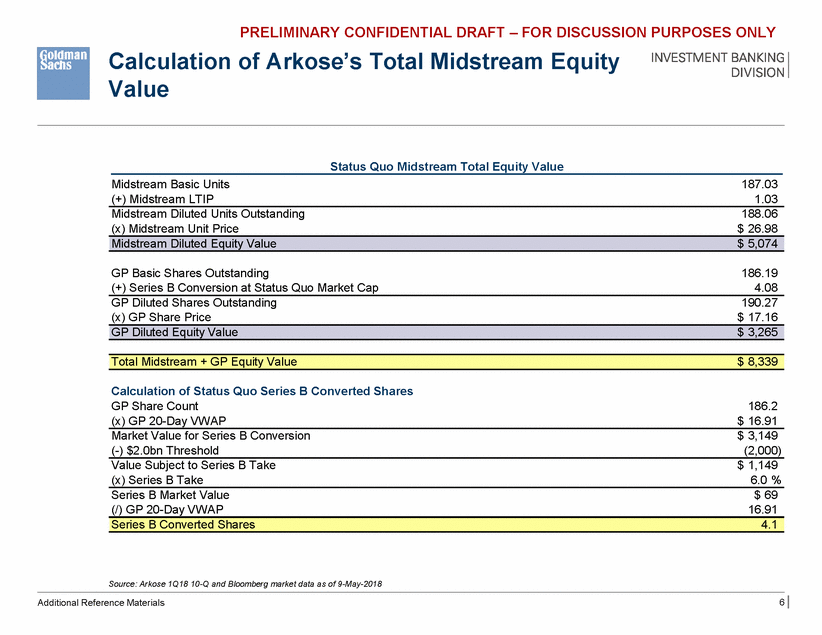Click the value 186.19

pyautogui.click(x=760, y=273)
